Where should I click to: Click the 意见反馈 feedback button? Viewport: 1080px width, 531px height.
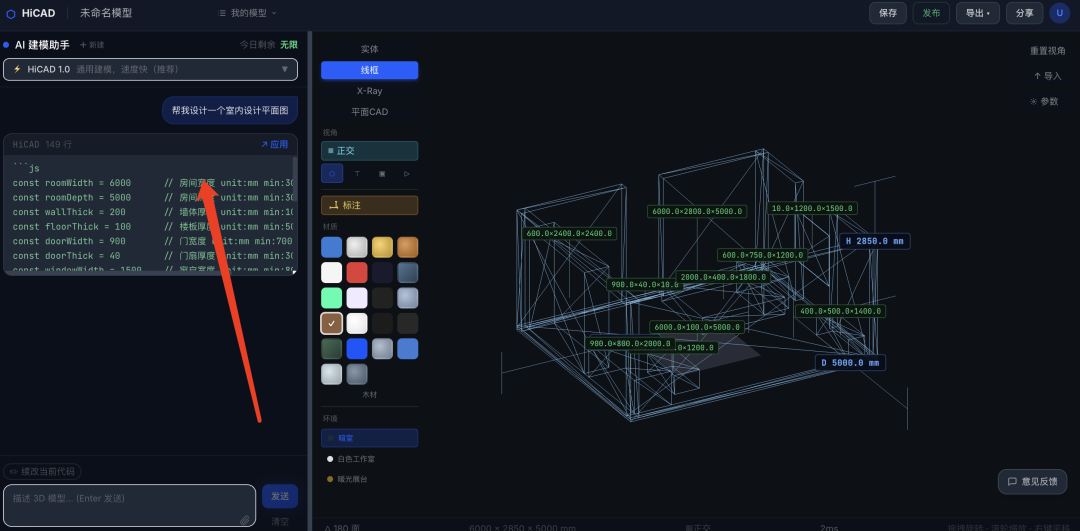click(1032, 481)
